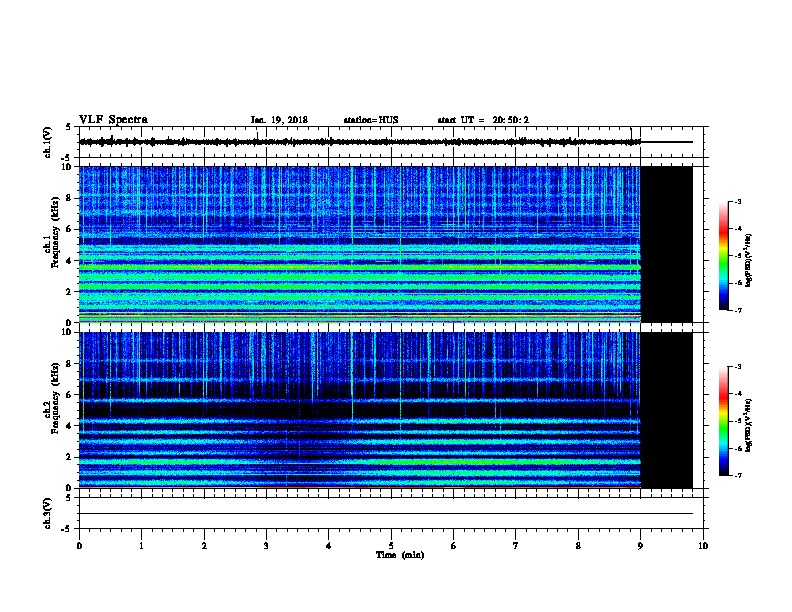
Task: Click time axis tick label "10"
Action: pos(703,546)
